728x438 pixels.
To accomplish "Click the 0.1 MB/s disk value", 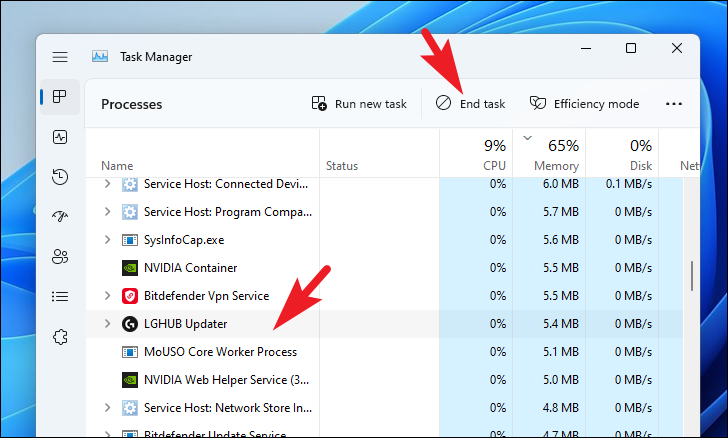I will 629,184.
